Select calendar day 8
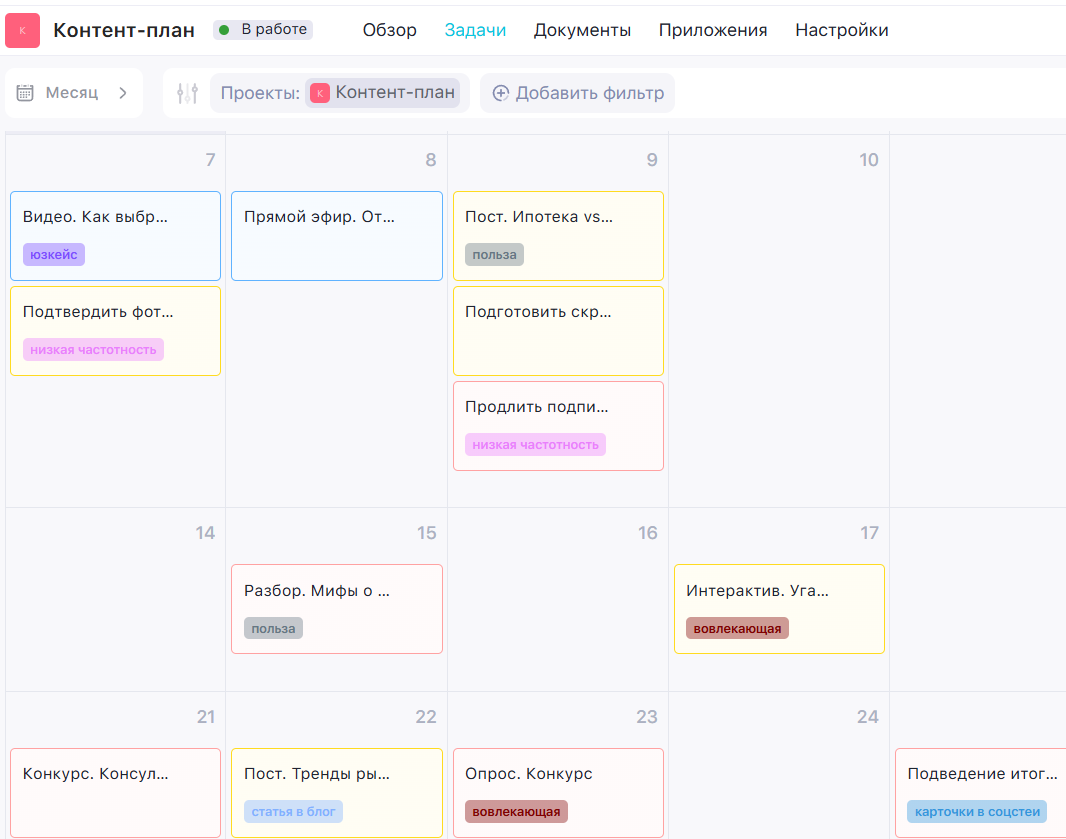This screenshot has height=839, width=1066. [430, 160]
